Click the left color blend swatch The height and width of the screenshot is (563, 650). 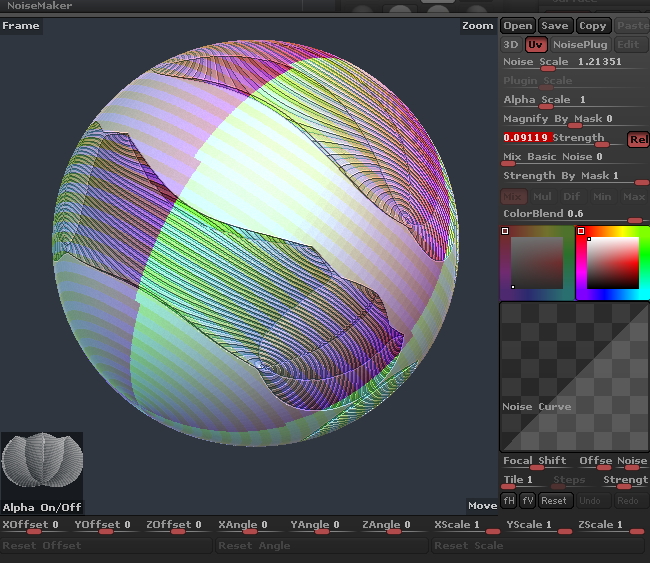(x=537, y=262)
